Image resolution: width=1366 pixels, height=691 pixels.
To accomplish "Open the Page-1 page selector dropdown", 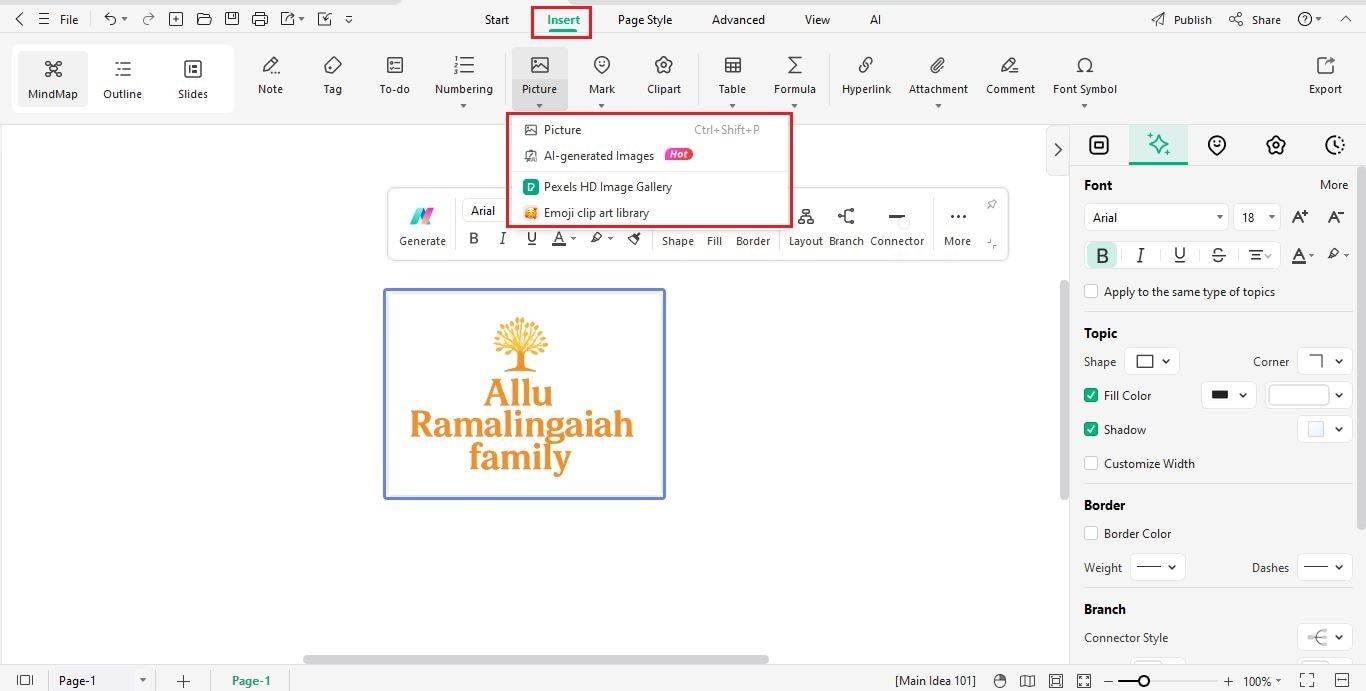I will coord(100,680).
